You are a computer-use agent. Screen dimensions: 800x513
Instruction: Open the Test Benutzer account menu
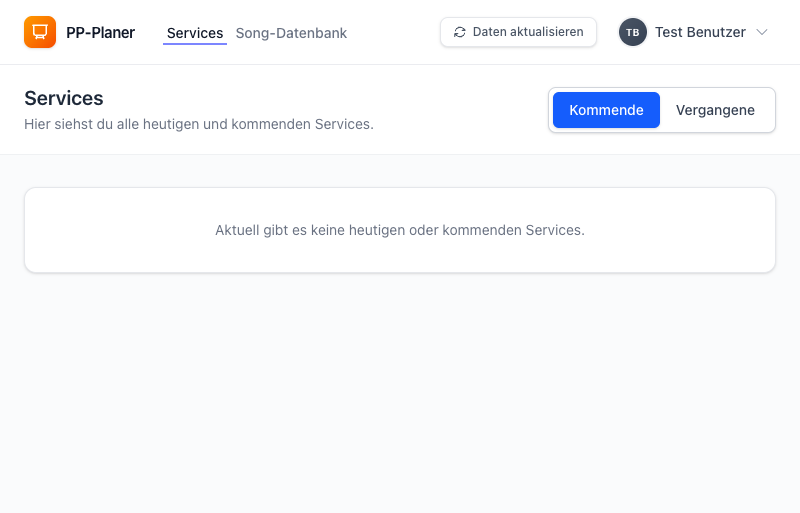point(700,32)
